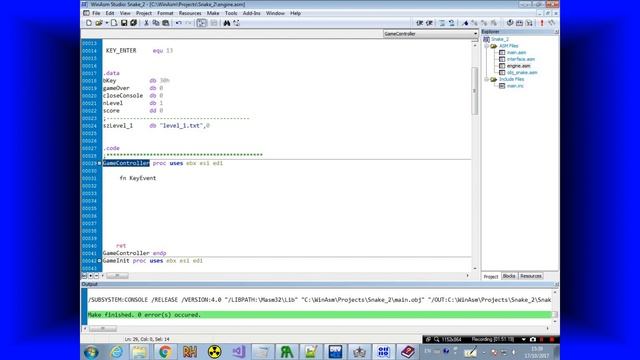Click the Paste toolbar icon
The height and width of the screenshot is (360, 640).
[x=166, y=23]
